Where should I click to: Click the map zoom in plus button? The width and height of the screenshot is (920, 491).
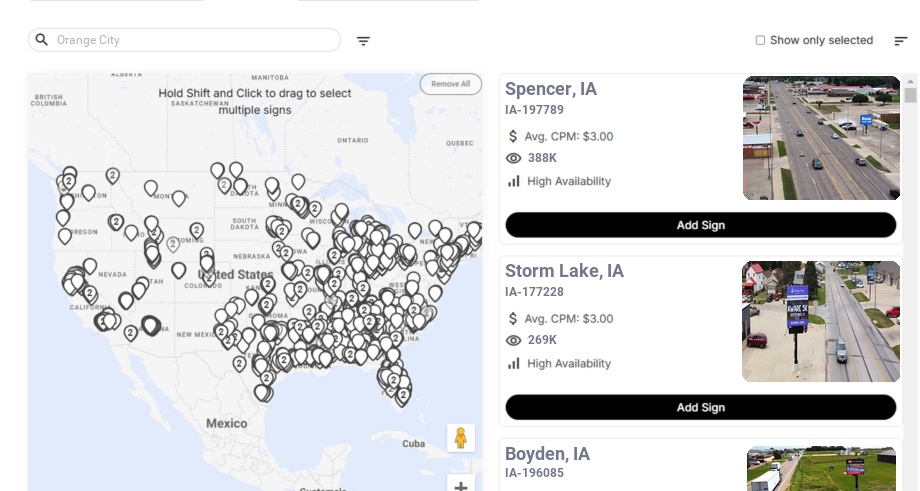460,486
